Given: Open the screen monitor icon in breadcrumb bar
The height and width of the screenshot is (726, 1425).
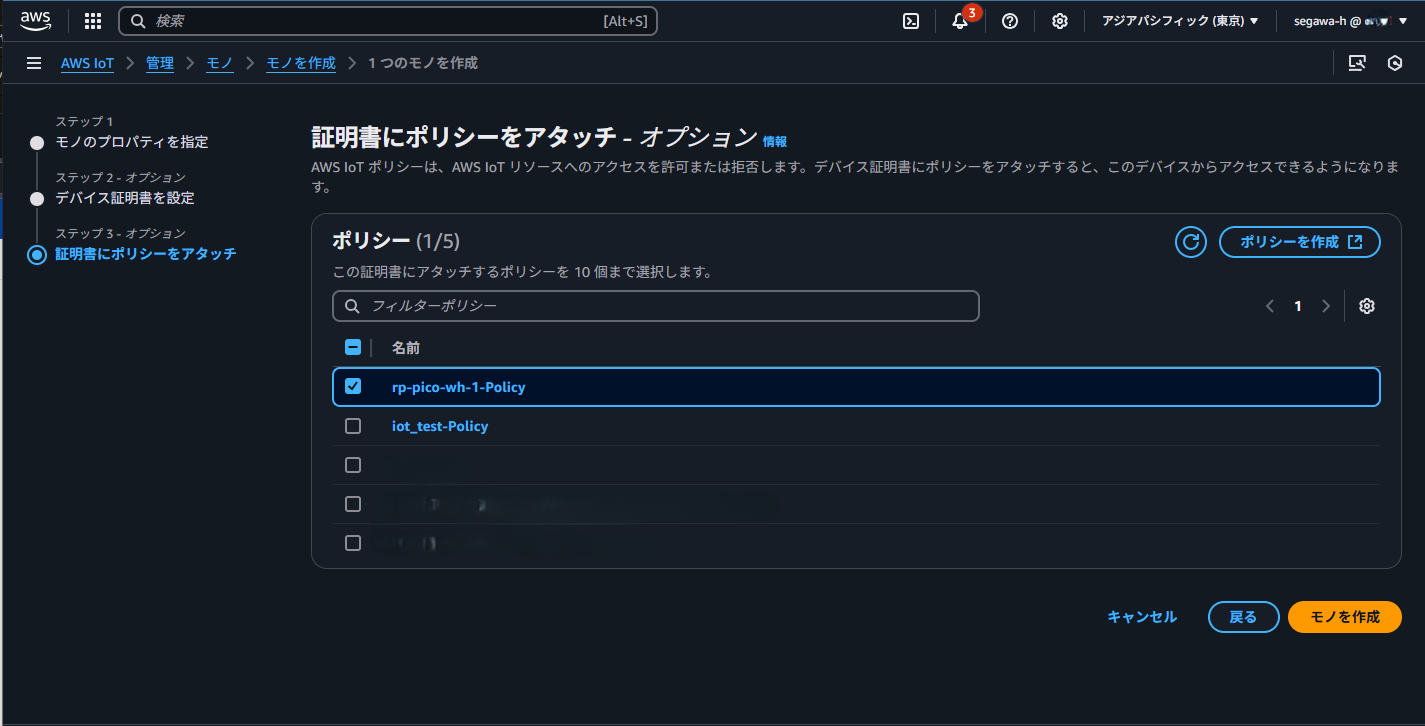Looking at the screenshot, I should (x=1357, y=63).
